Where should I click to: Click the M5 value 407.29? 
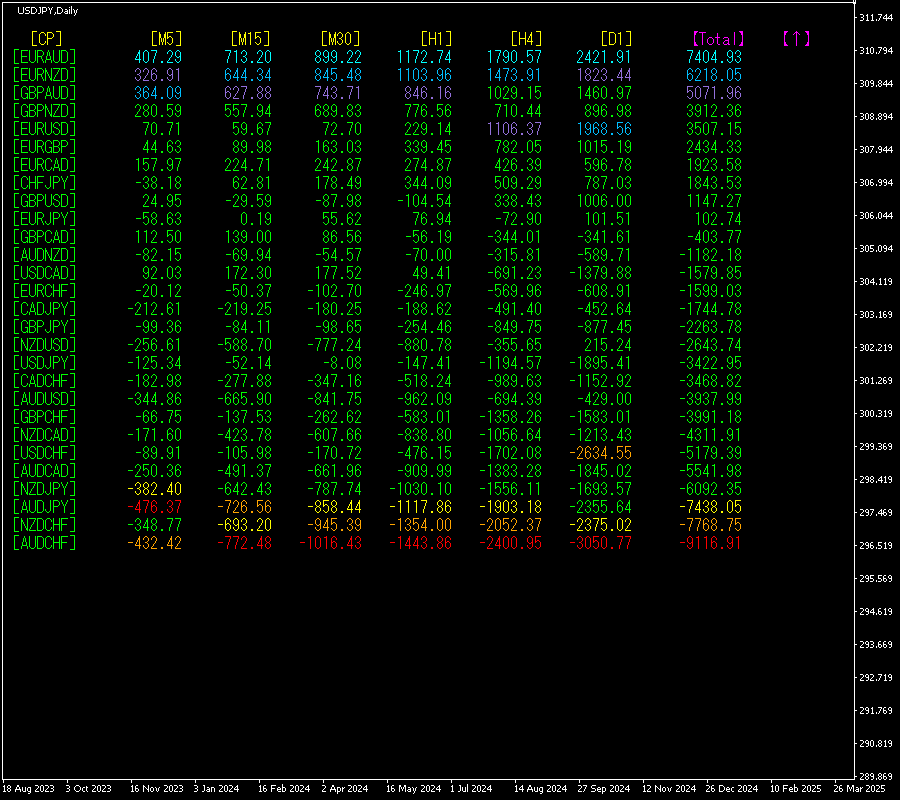[x=158, y=57]
